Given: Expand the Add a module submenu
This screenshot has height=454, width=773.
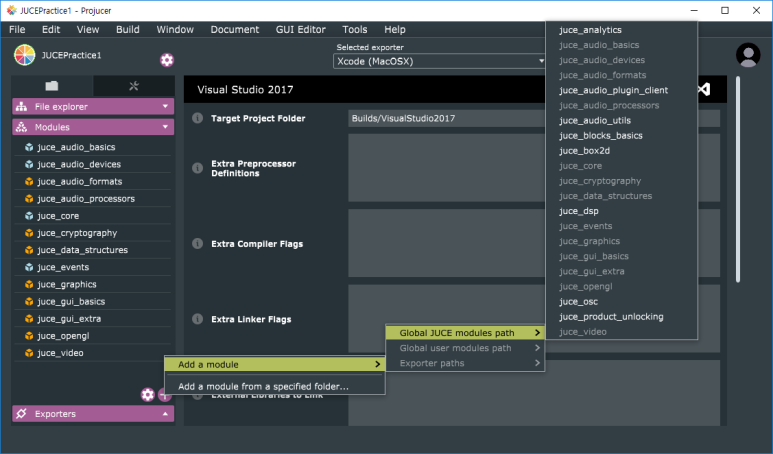Looking at the screenshot, I should [x=275, y=364].
